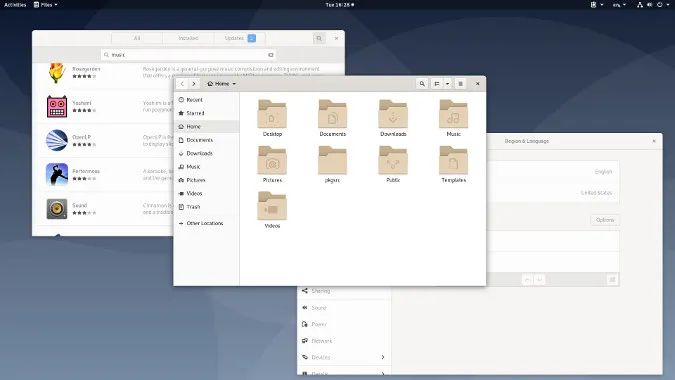Select Videos in Files sidebar

pos(207,193)
